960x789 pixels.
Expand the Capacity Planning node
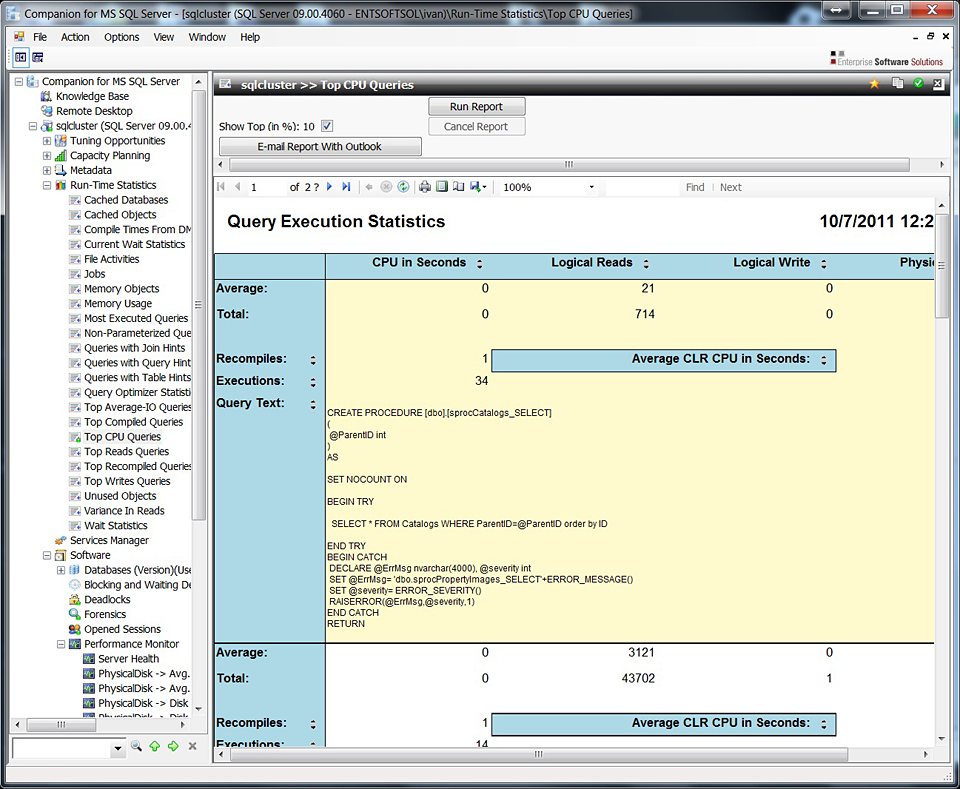(47, 155)
